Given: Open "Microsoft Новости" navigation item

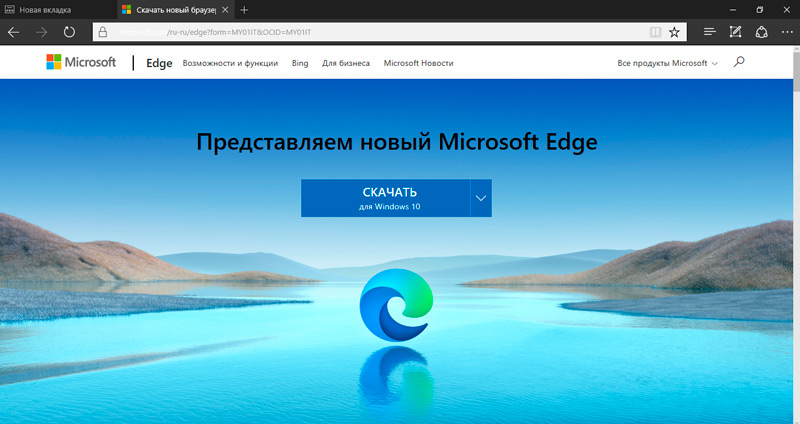Looking at the screenshot, I should (x=418, y=63).
